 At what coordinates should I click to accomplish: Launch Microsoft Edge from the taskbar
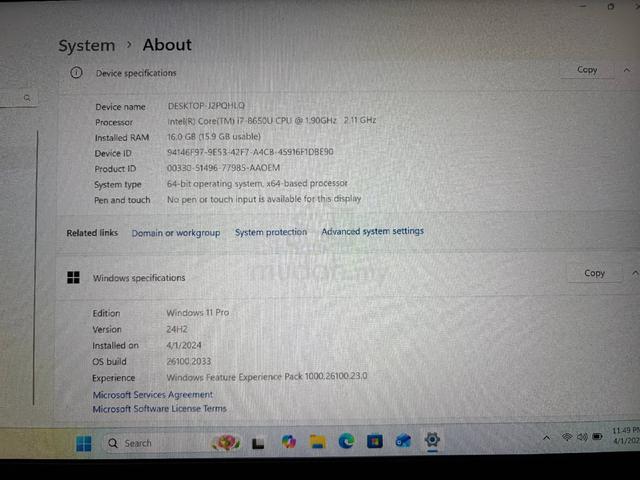[346, 442]
